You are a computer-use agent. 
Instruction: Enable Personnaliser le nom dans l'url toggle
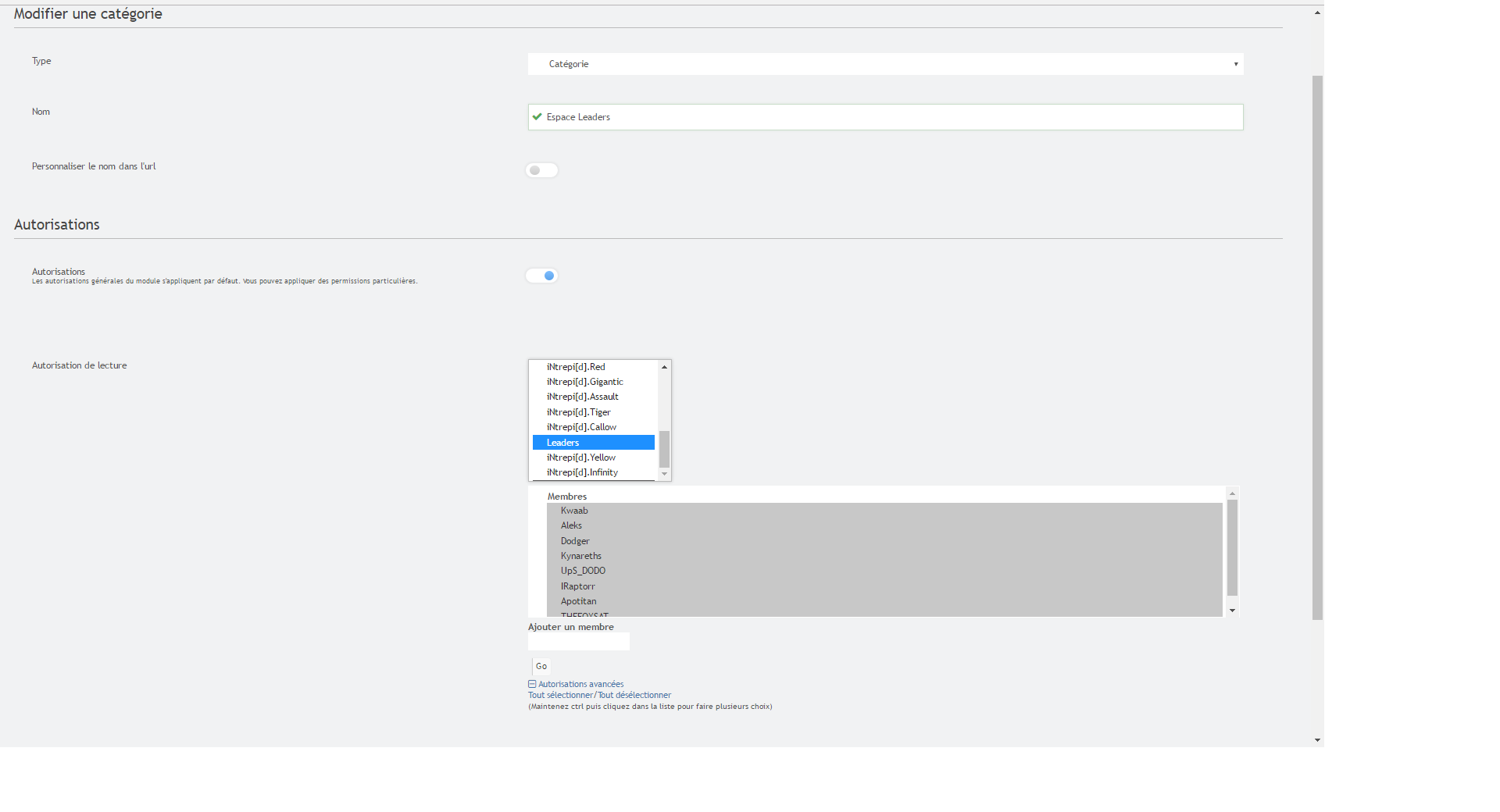tap(541, 170)
